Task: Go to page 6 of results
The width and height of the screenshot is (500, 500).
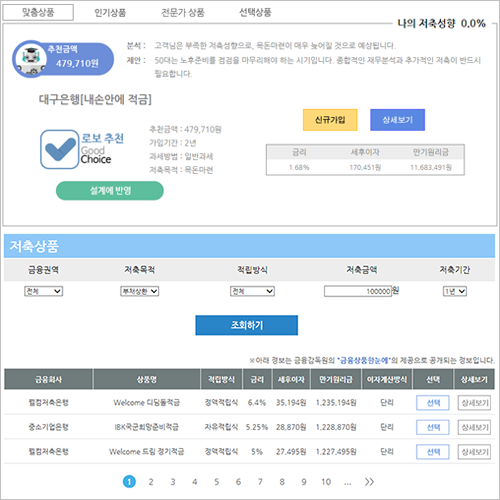Action: click(x=238, y=482)
